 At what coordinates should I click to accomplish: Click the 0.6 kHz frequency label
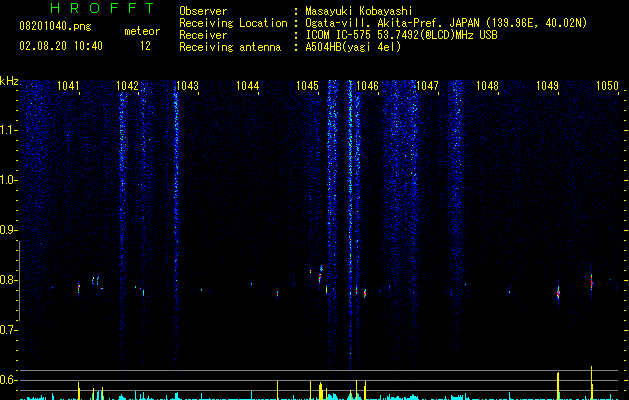8,380
